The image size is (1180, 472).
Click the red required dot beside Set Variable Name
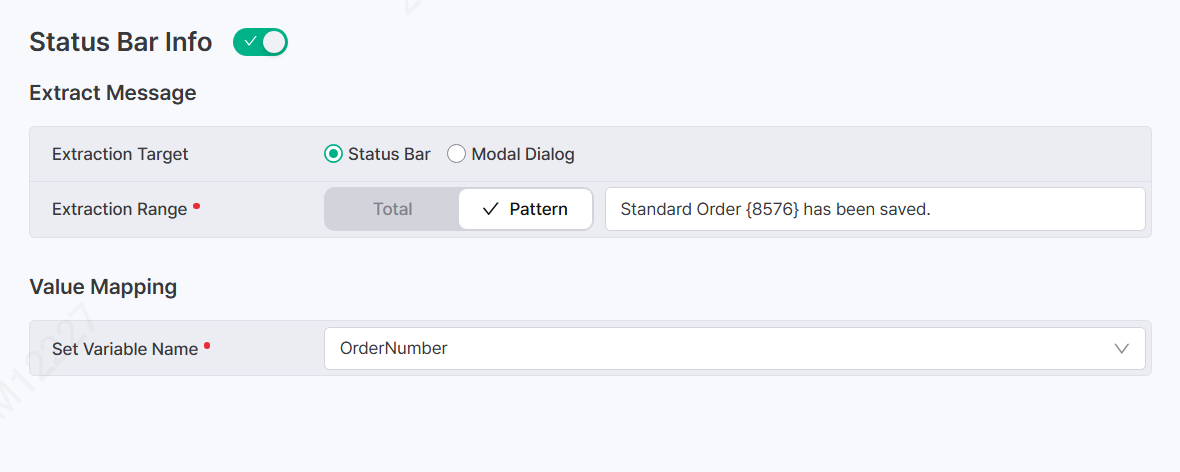tap(207, 345)
